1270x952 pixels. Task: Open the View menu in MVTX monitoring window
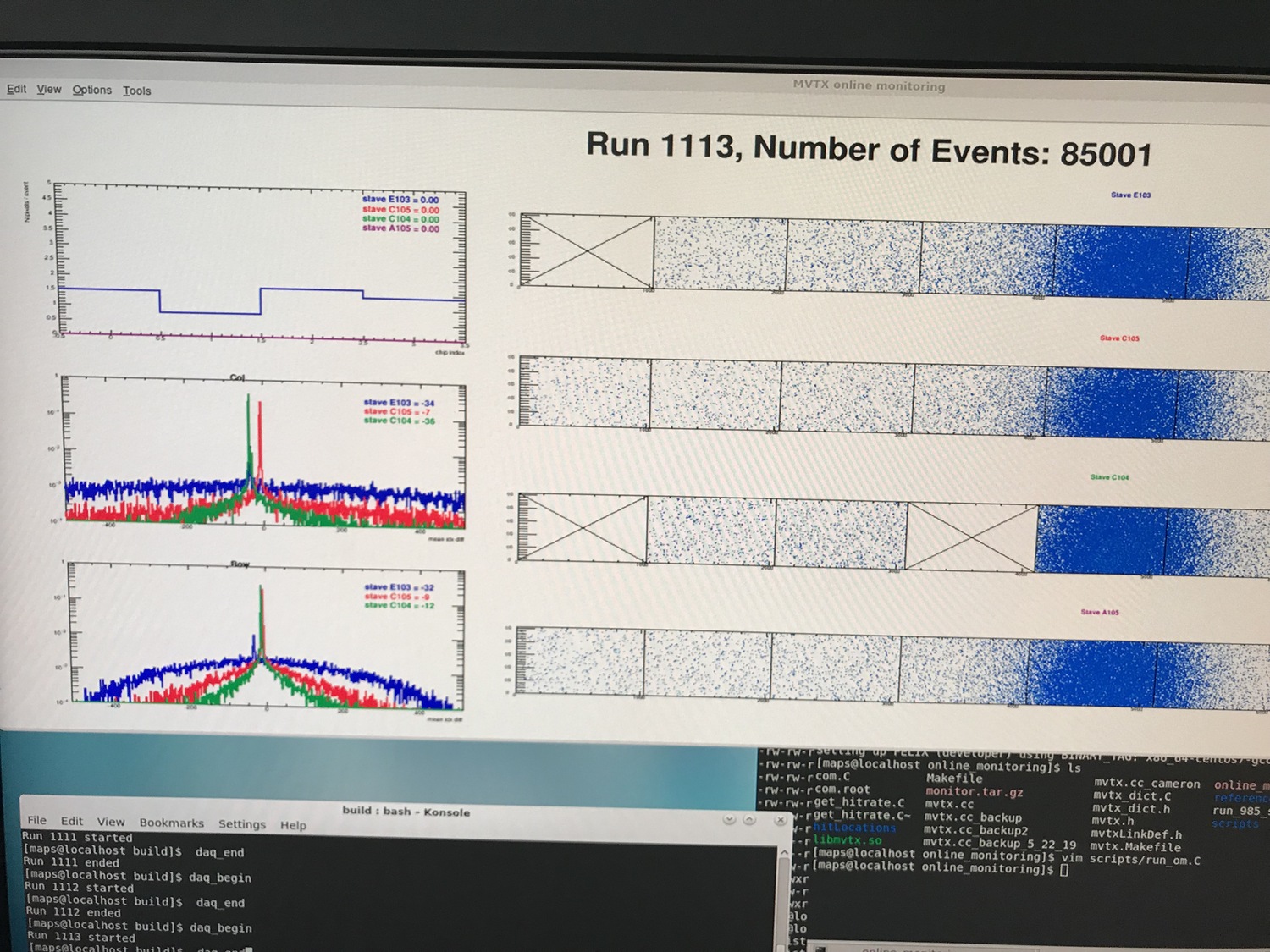pyautogui.click(x=48, y=89)
